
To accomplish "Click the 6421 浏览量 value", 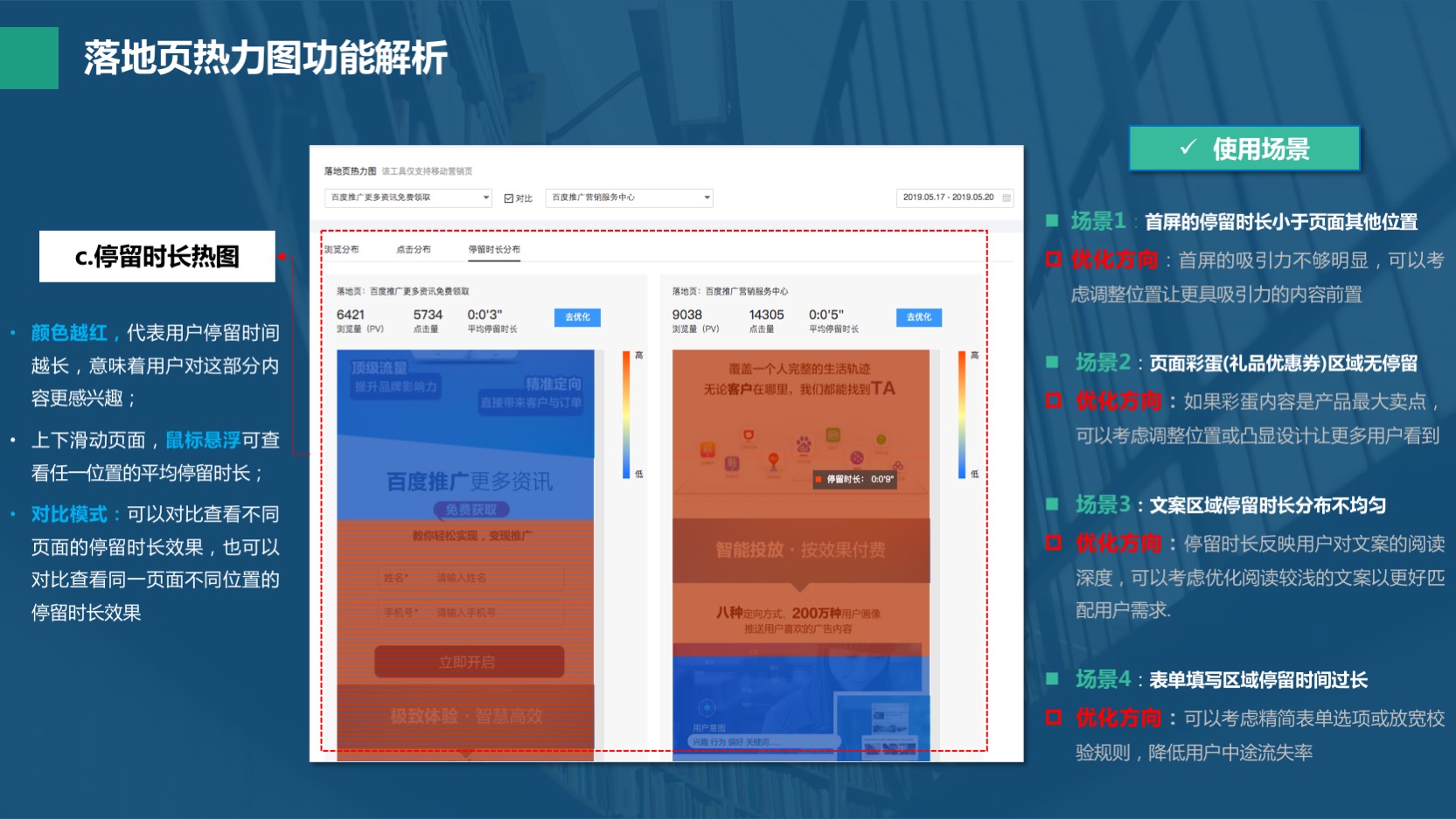I will (351, 315).
